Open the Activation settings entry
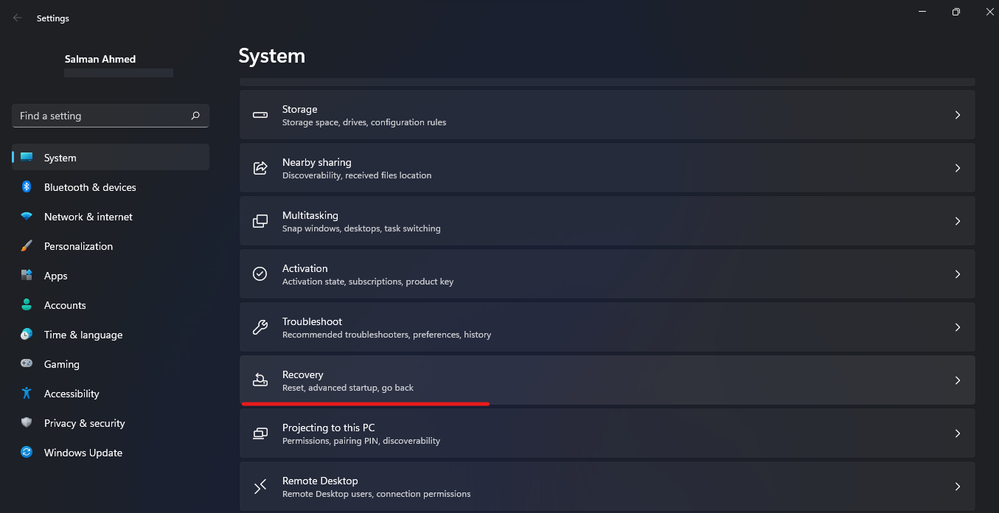 point(607,274)
